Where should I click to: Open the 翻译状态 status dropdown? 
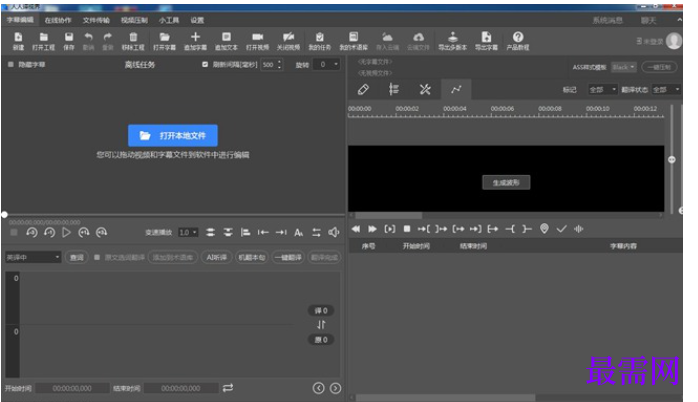pyautogui.click(x=666, y=89)
